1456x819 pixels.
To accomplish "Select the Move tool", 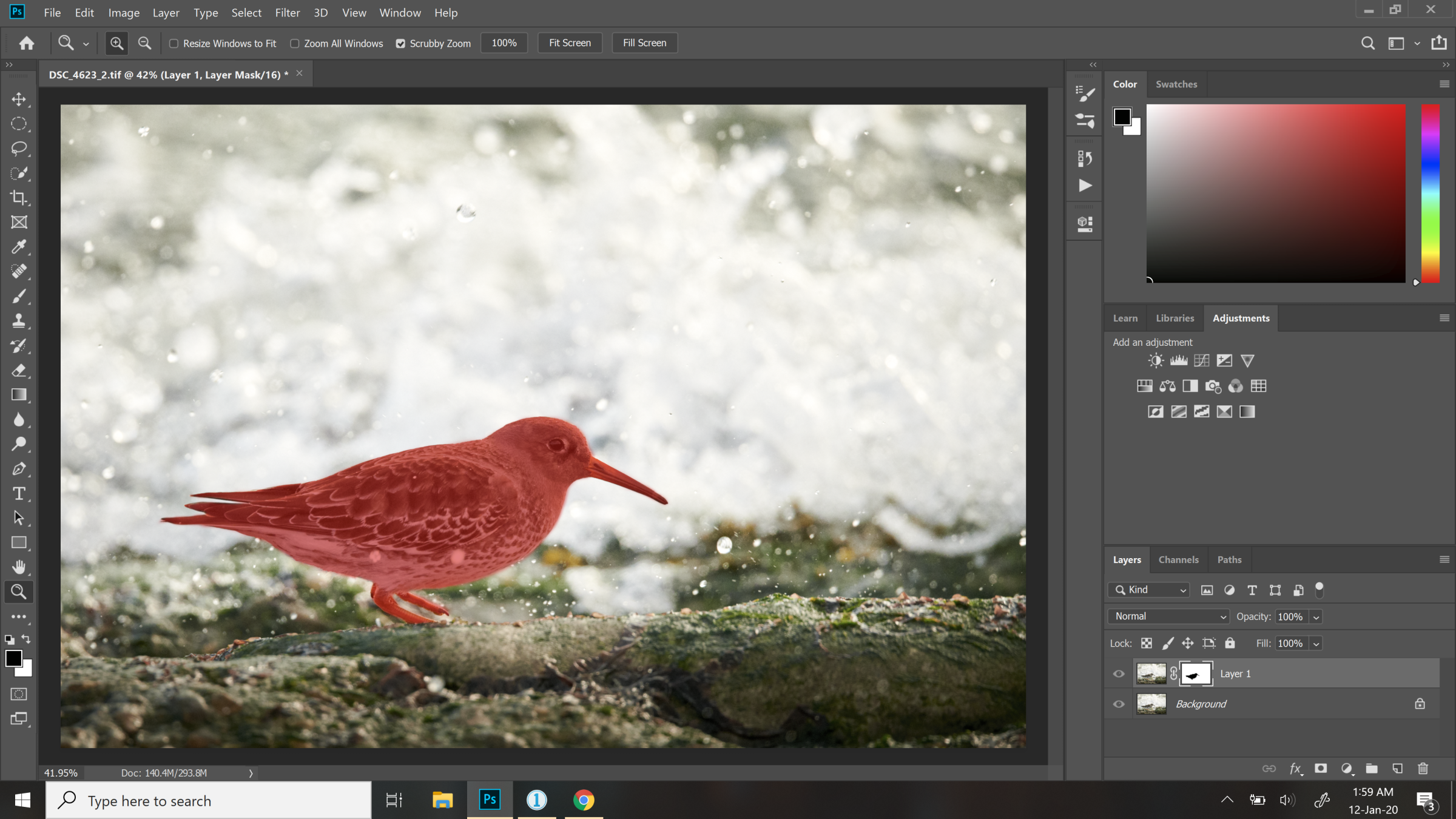I will 19,99.
